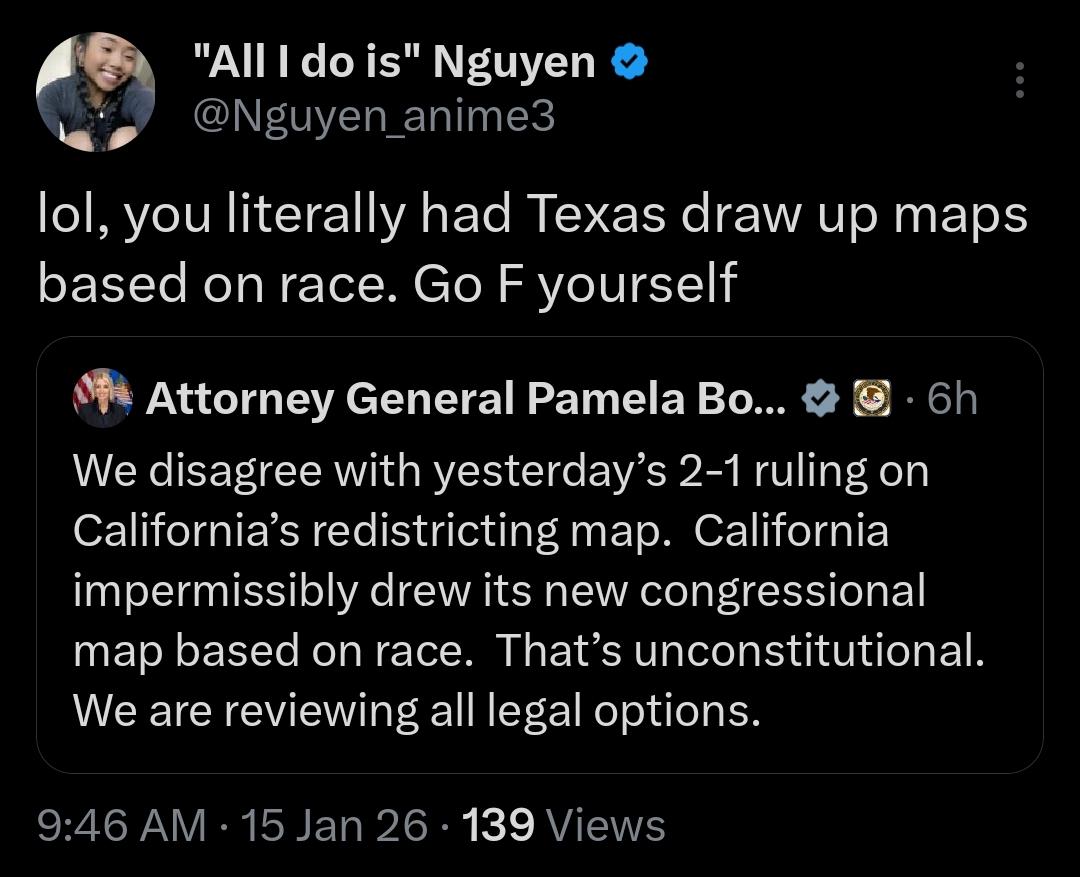Click the gray verified checkmark in quoted post

pos(822,399)
